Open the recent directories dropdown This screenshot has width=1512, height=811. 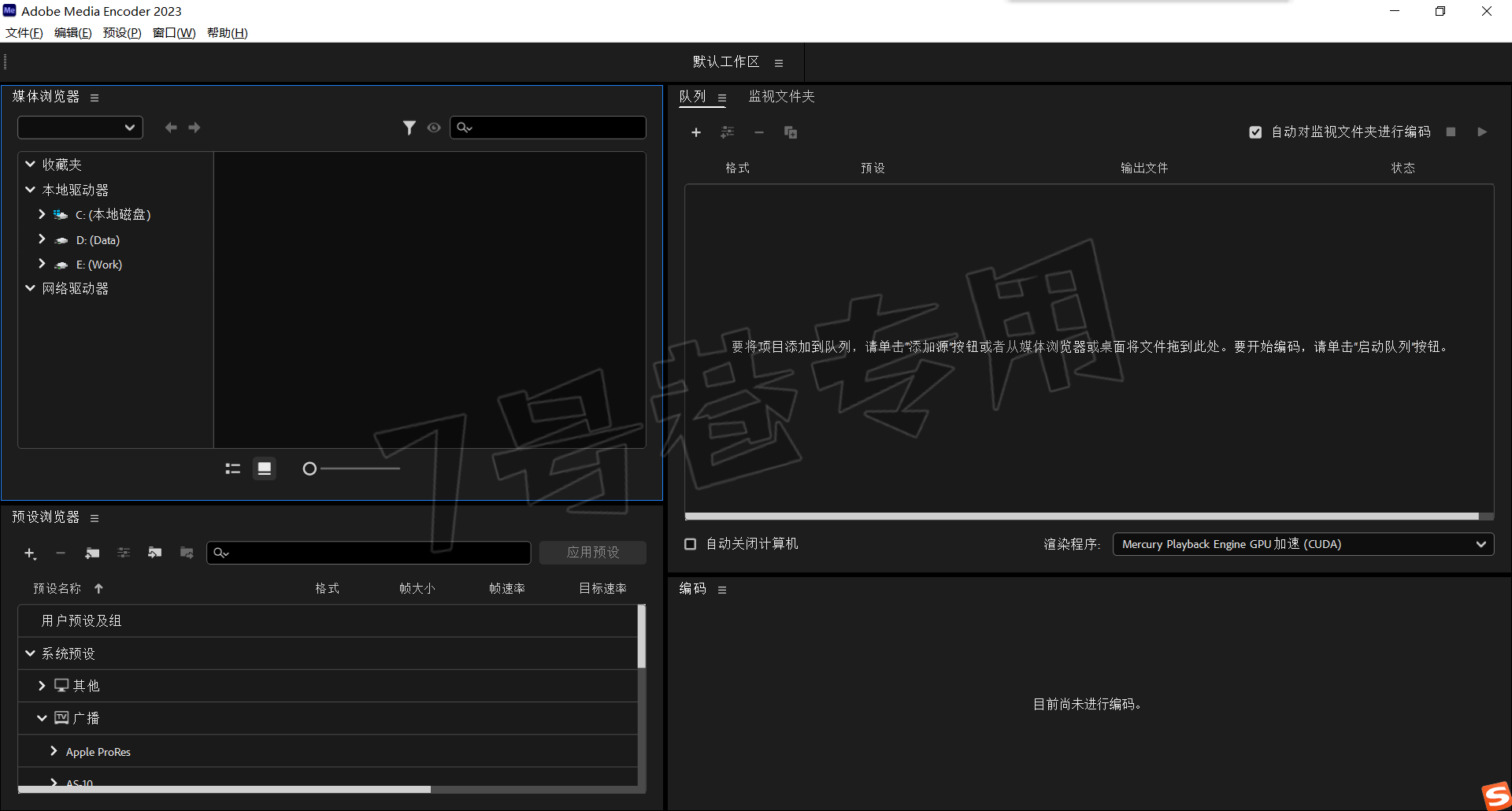80,128
